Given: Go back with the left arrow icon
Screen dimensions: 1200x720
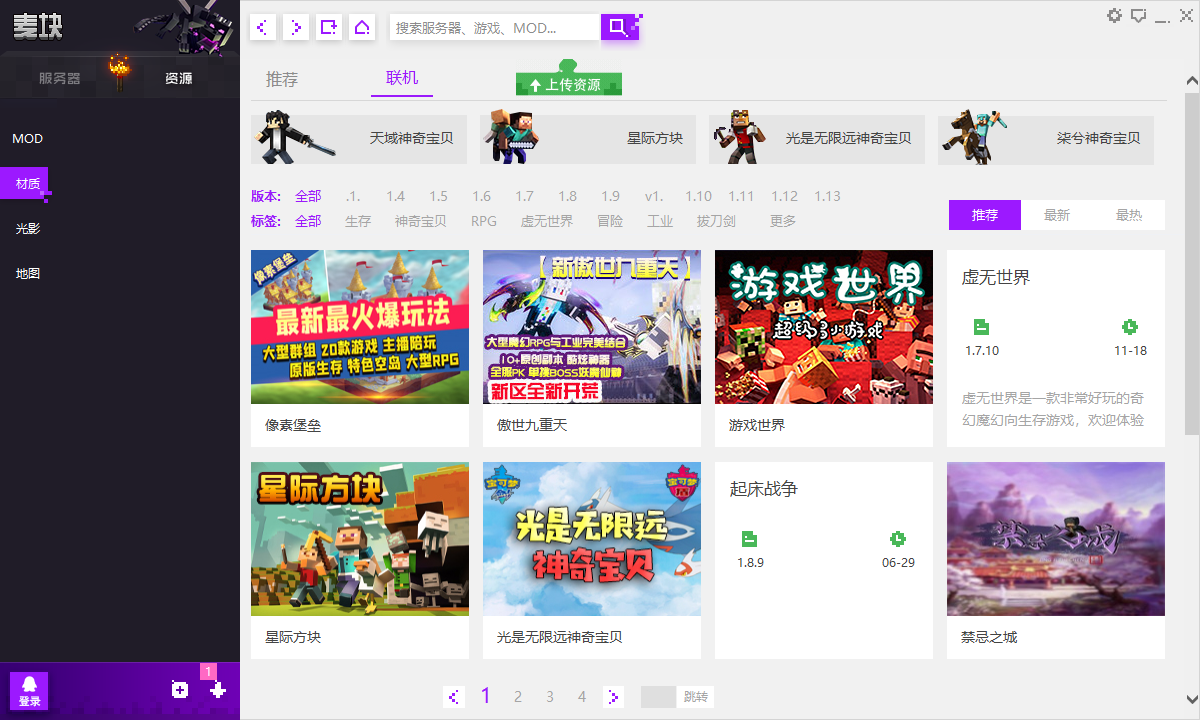Looking at the screenshot, I should pyautogui.click(x=263, y=27).
